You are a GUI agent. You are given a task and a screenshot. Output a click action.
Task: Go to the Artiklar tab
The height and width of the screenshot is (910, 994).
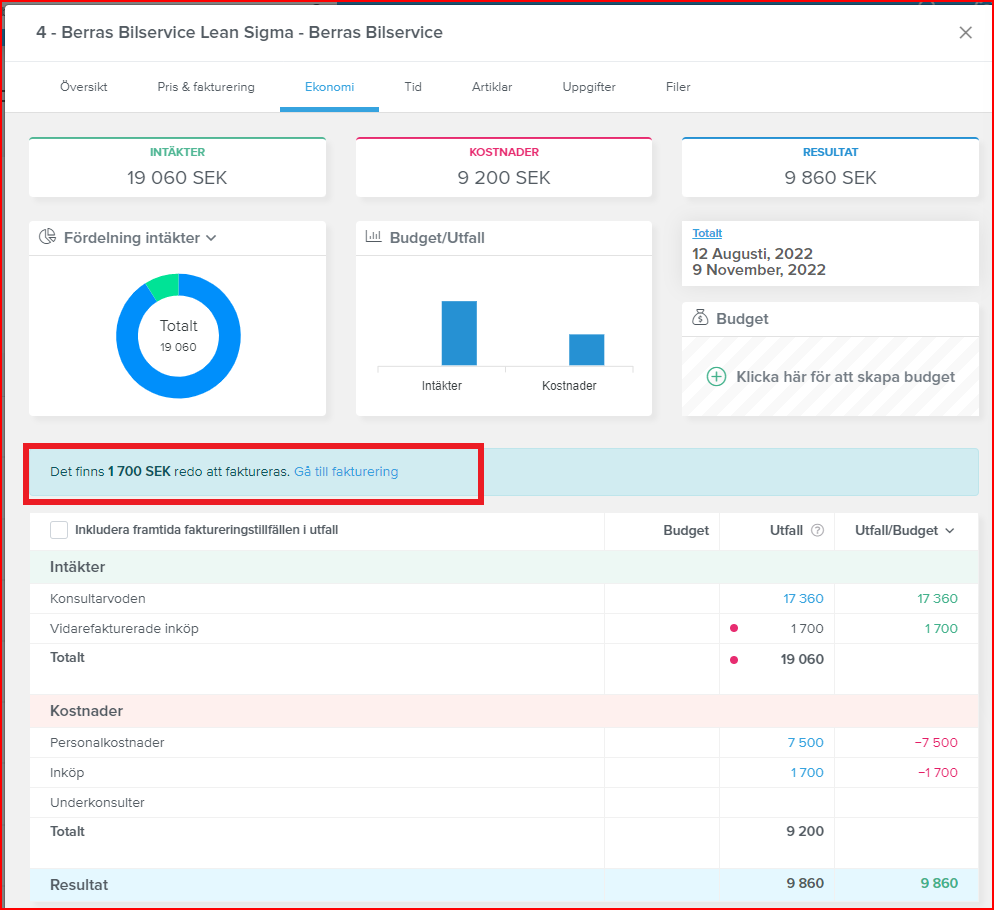coord(492,87)
